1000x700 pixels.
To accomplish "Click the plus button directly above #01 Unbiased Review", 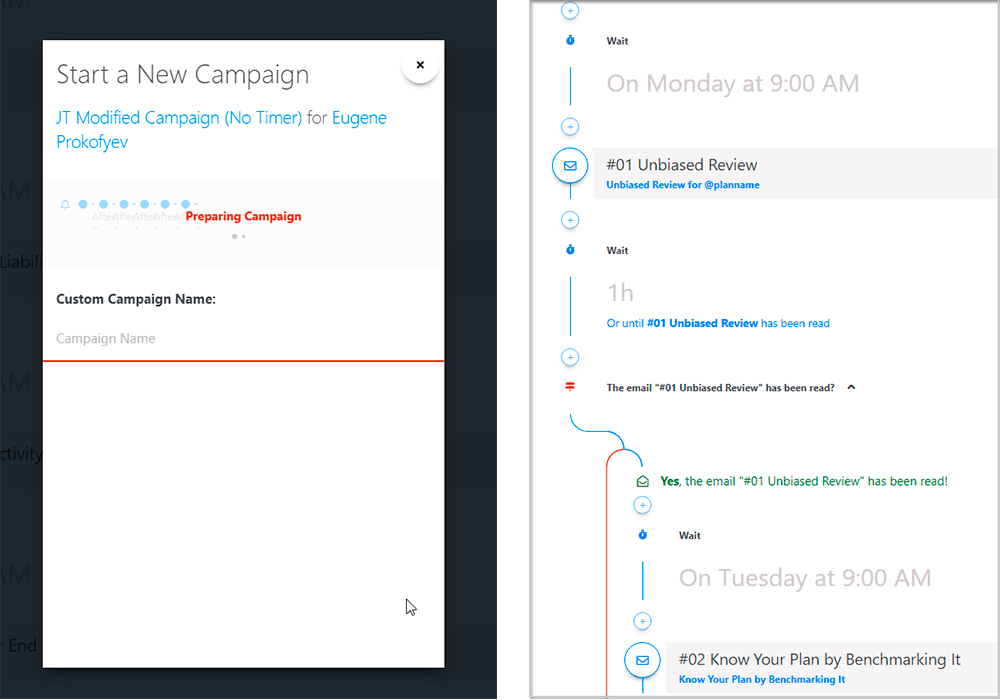I will [570, 127].
